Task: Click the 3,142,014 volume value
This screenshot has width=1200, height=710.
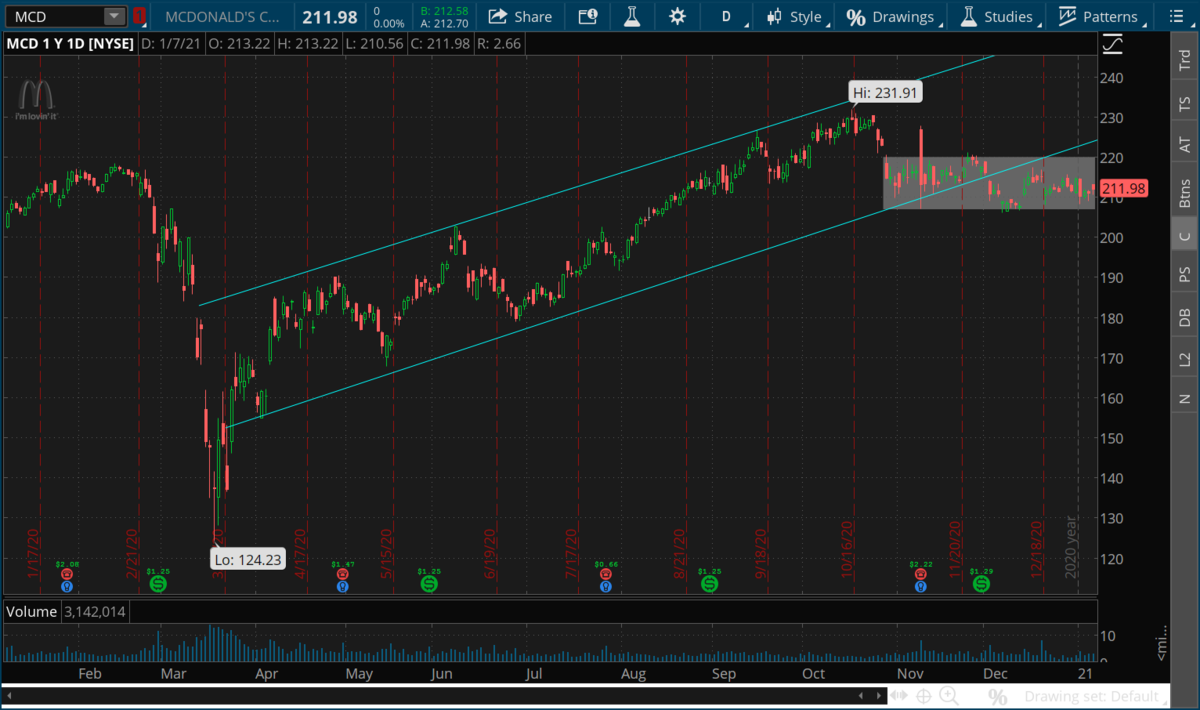Action: pyautogui.click(x=96, y=611)
